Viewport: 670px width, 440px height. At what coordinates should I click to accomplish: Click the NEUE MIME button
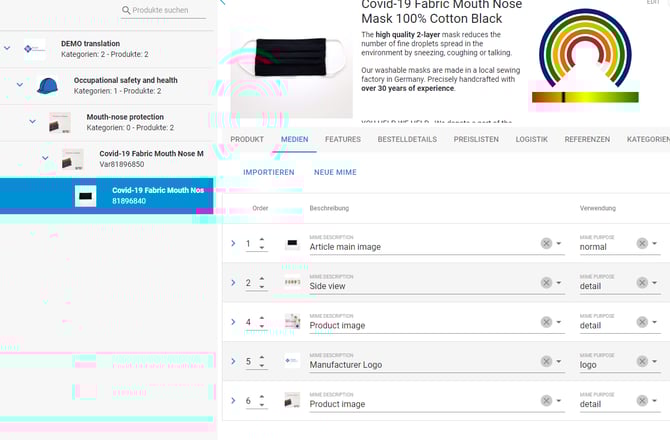335,172
